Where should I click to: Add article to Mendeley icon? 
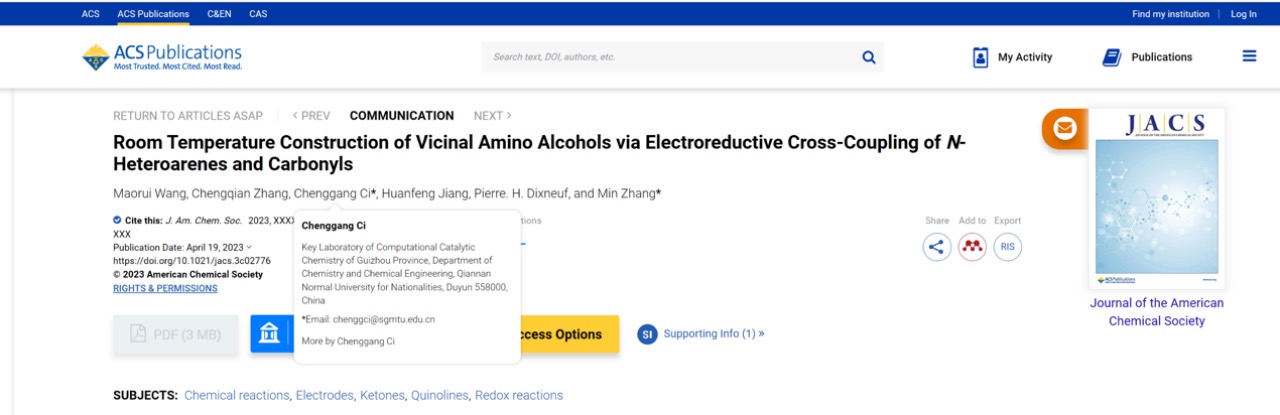click(972, 247)
